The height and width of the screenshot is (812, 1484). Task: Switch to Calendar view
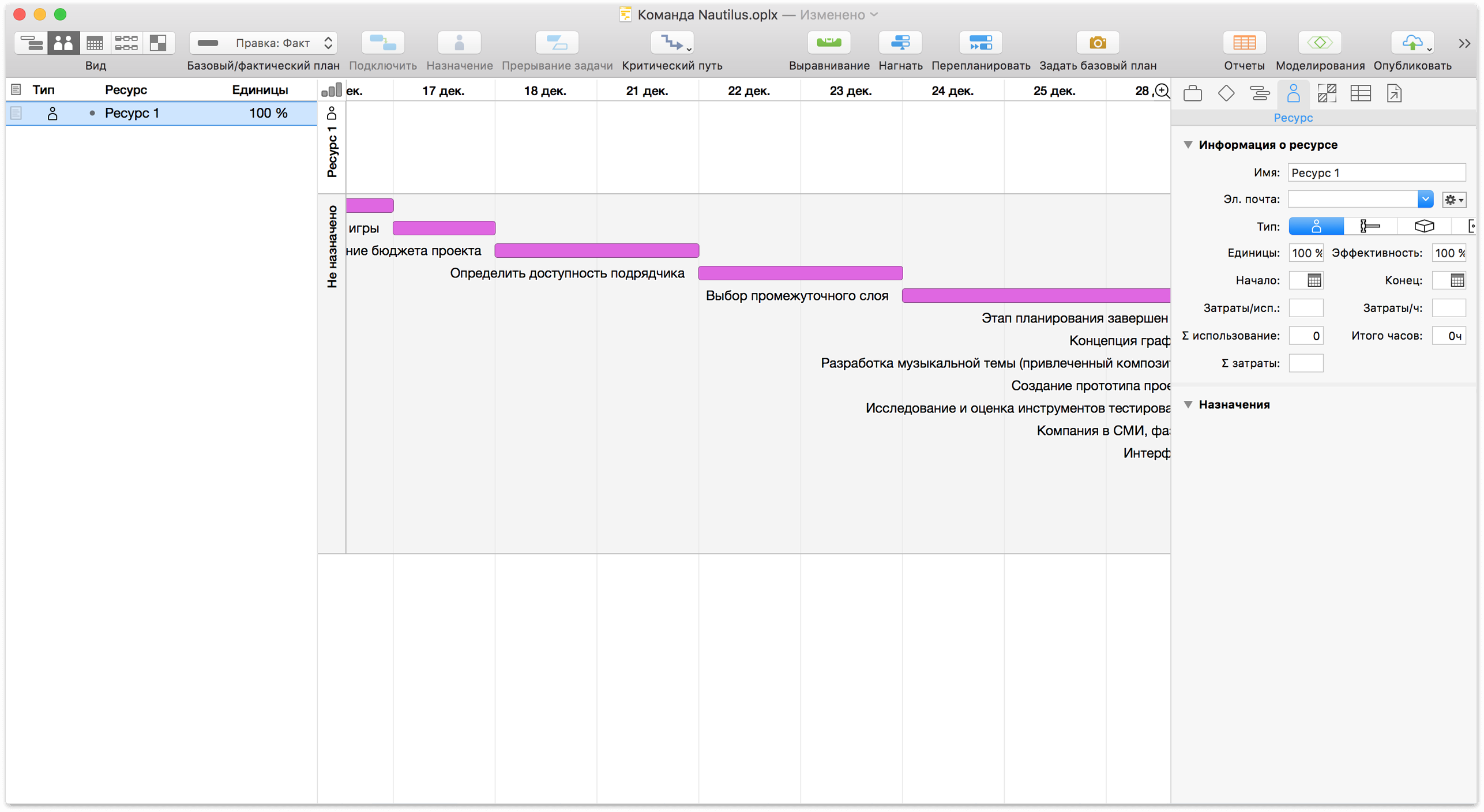[x=95, y=43]
